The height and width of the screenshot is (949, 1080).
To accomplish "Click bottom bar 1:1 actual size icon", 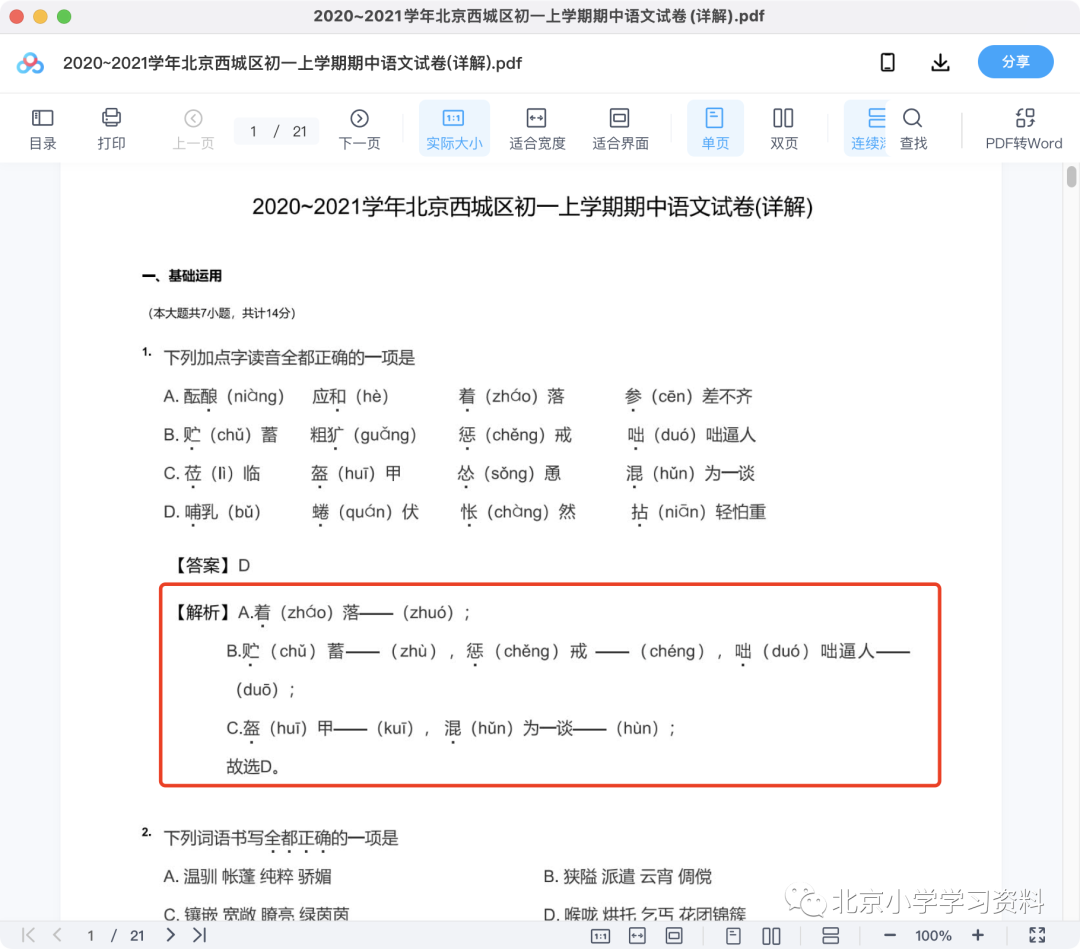I will pos(600,935).
